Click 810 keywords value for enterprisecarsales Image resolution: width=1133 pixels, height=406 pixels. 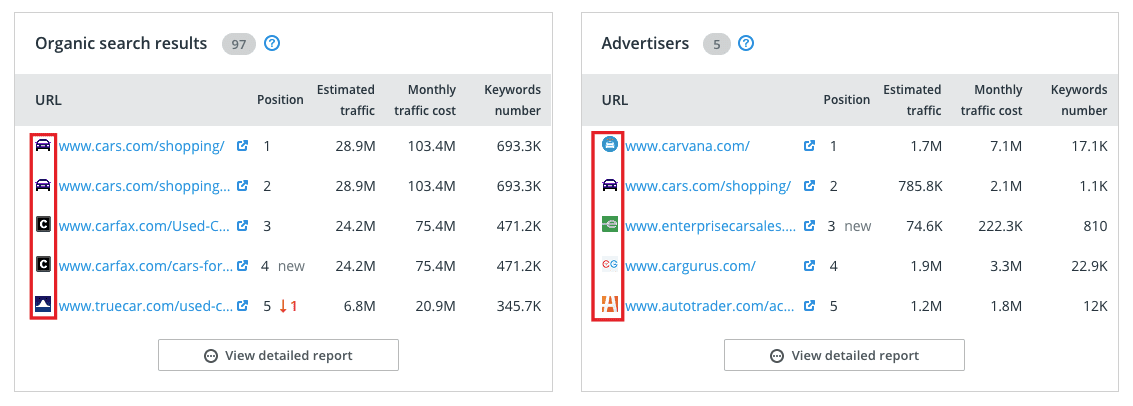pyautogui.click(x=1095, y=226)
